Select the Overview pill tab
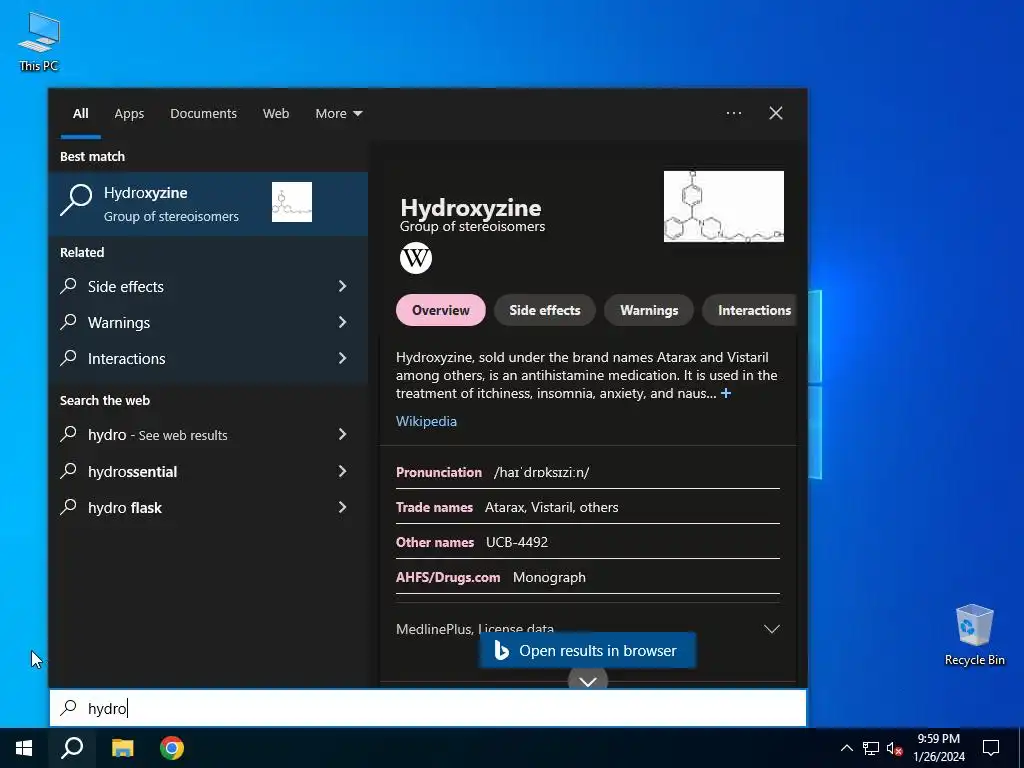The height and width of the screenshot is (768, 1024). tap(441, 310)
